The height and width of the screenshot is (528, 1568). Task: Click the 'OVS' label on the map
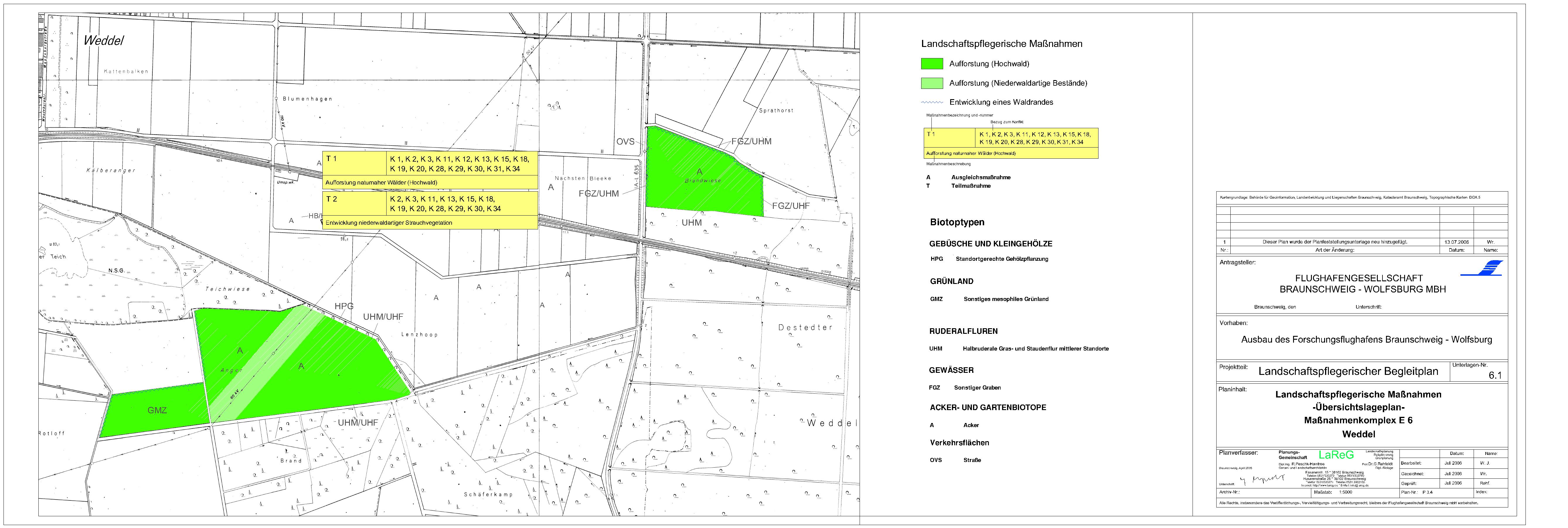625,141
